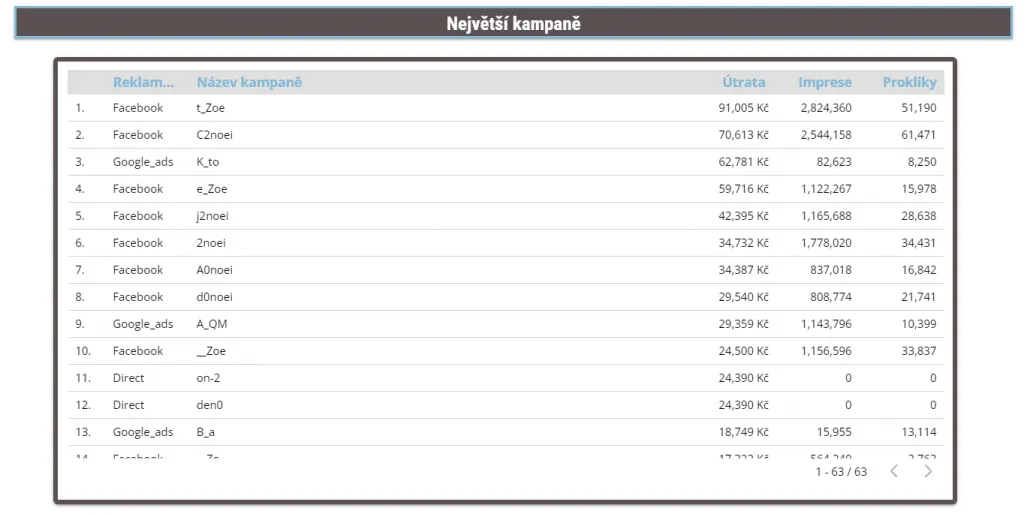1024x514 pixels.
Task: Click the clicks value 61,471
Action: pyautogui.click(x=919, y=135)
